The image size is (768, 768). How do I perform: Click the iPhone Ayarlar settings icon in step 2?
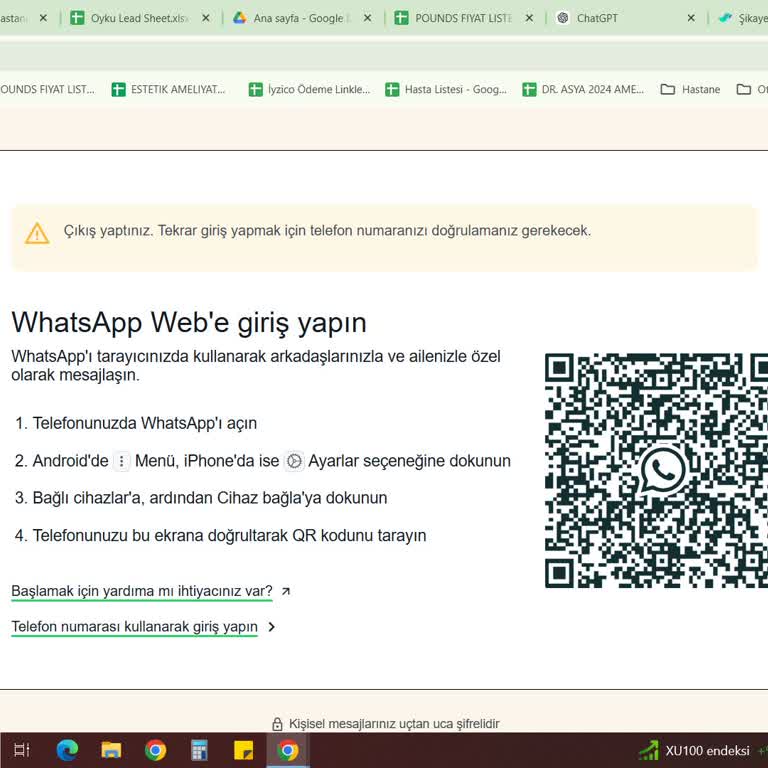294,461
